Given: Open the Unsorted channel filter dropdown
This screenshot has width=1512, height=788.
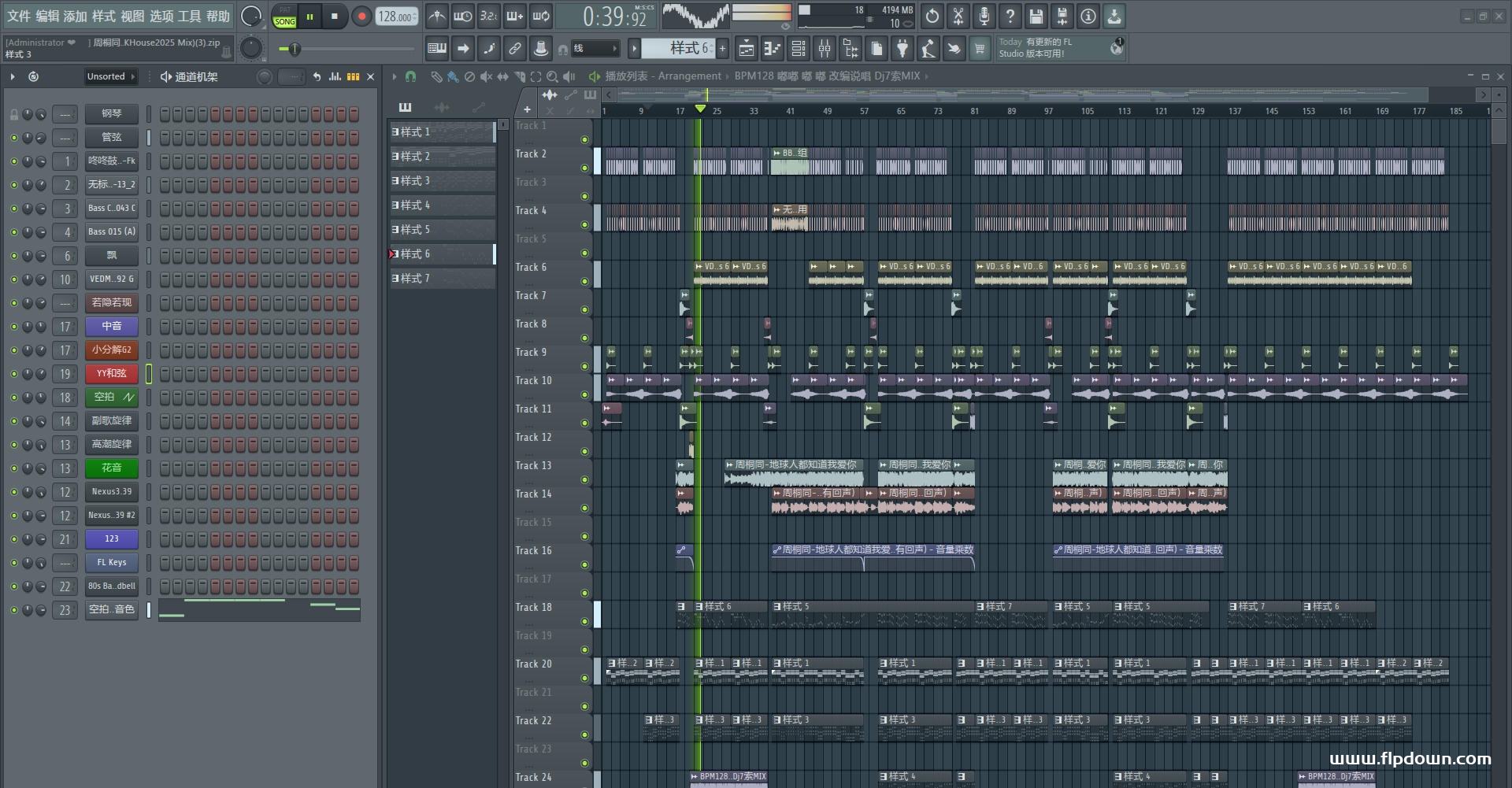Looking at the screenshot, I should 111,76.
